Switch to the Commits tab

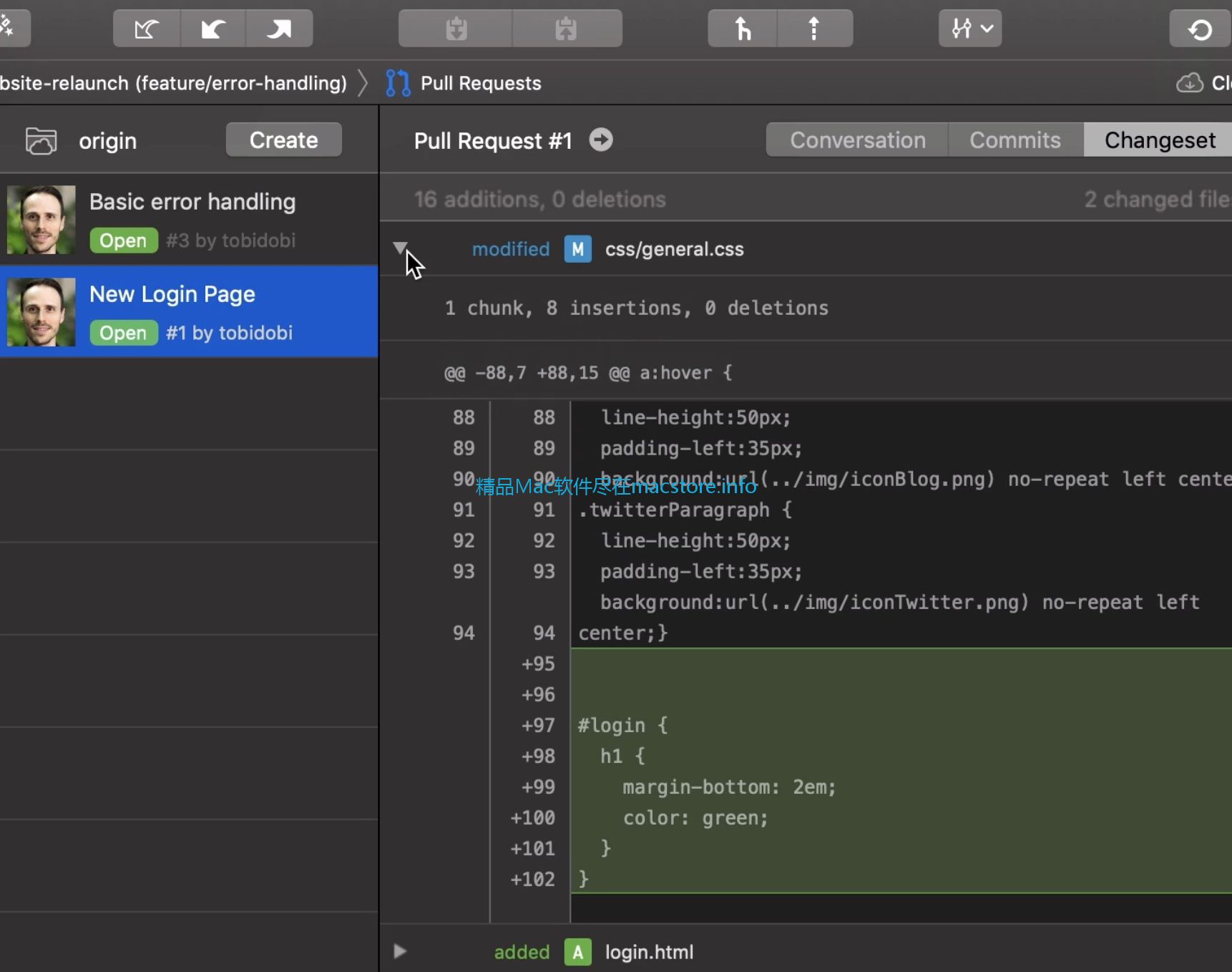click(1015, 140)
